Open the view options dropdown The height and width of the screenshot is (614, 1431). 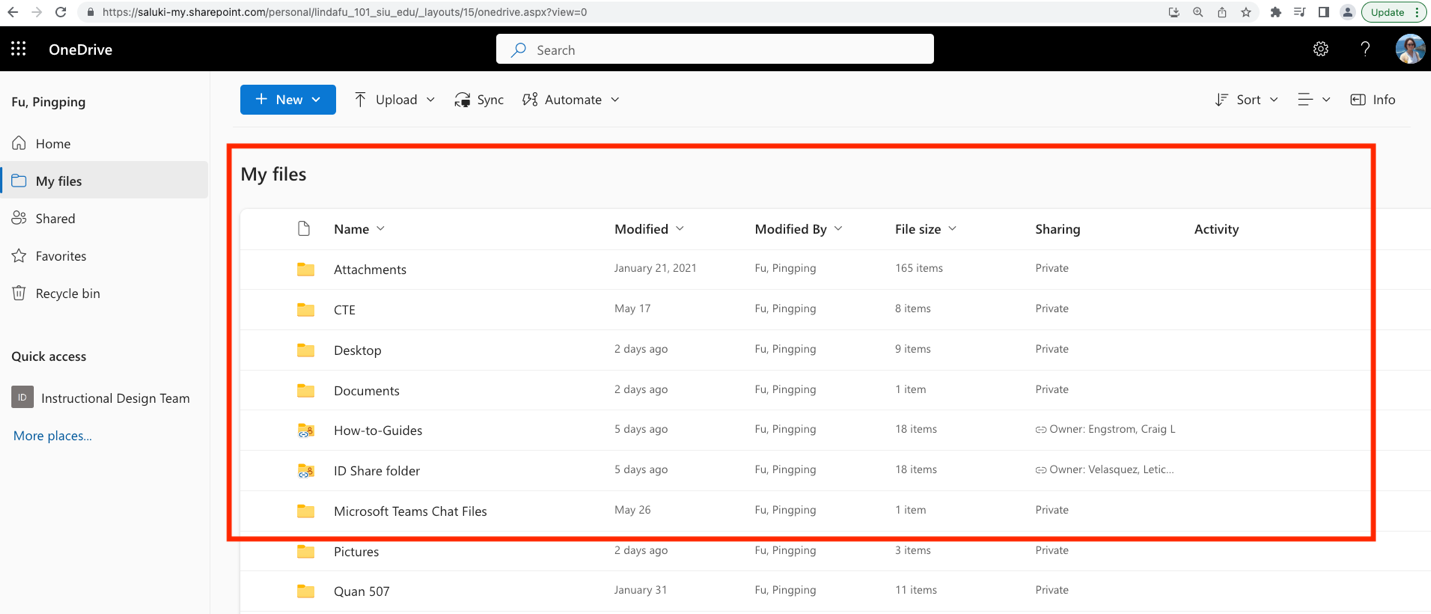(1314, 100)
